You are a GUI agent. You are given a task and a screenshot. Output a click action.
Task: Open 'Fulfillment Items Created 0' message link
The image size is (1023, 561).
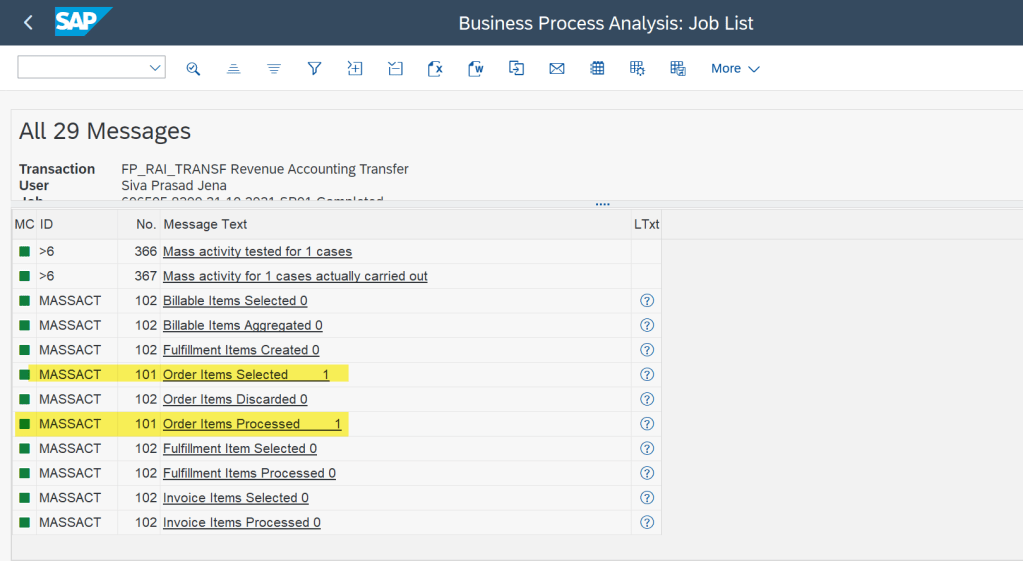(241, 350)
